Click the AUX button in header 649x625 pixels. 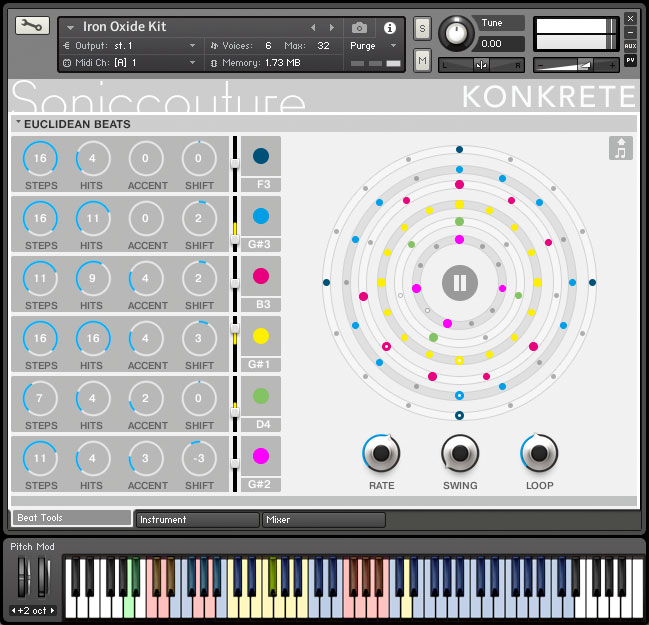click(630, 46)
